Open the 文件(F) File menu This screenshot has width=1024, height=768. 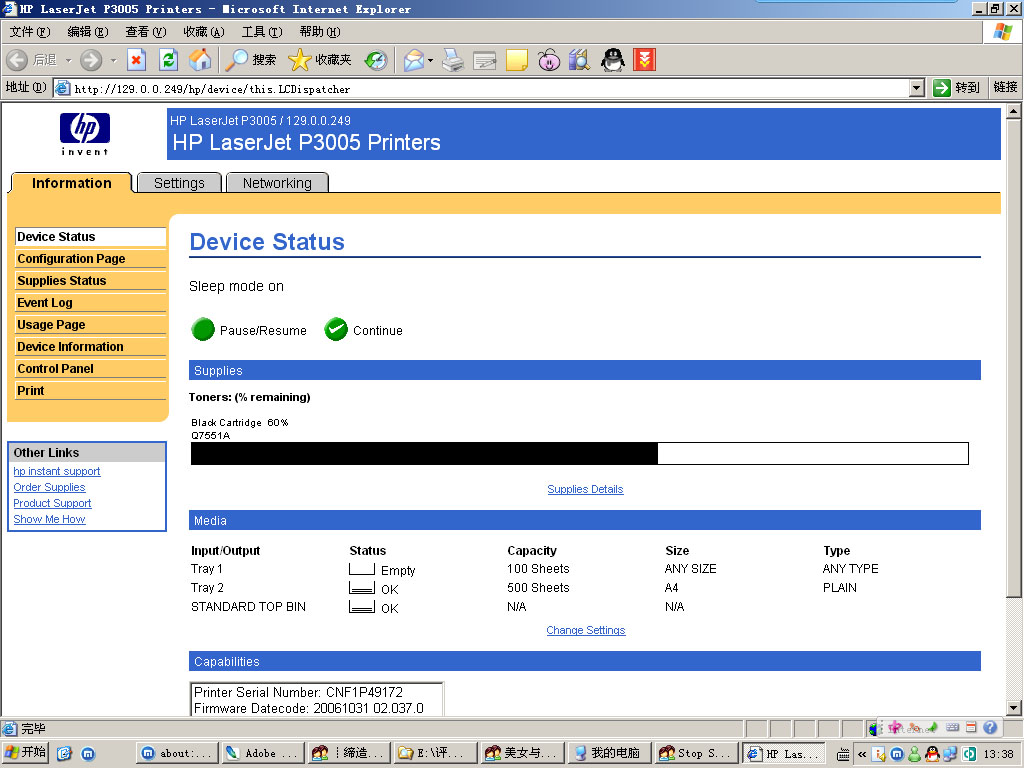click(x=29, y=32)
